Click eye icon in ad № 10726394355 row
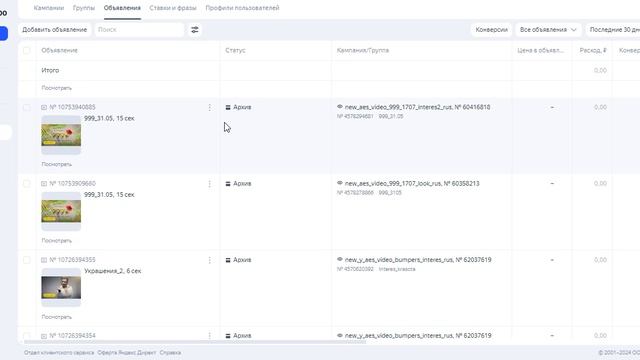640x360 pixels. click(x=340, y=259)
